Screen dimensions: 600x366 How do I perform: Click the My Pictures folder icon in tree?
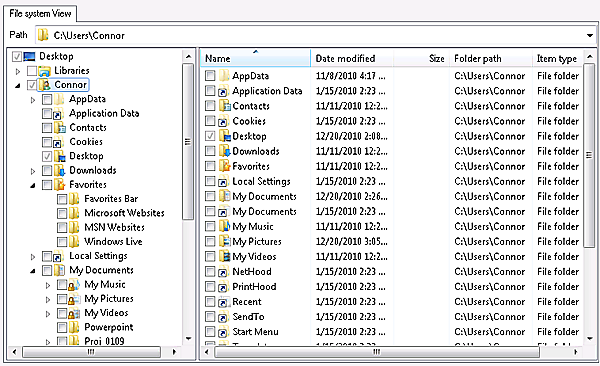pyautogui.click(x=74, y=299)
